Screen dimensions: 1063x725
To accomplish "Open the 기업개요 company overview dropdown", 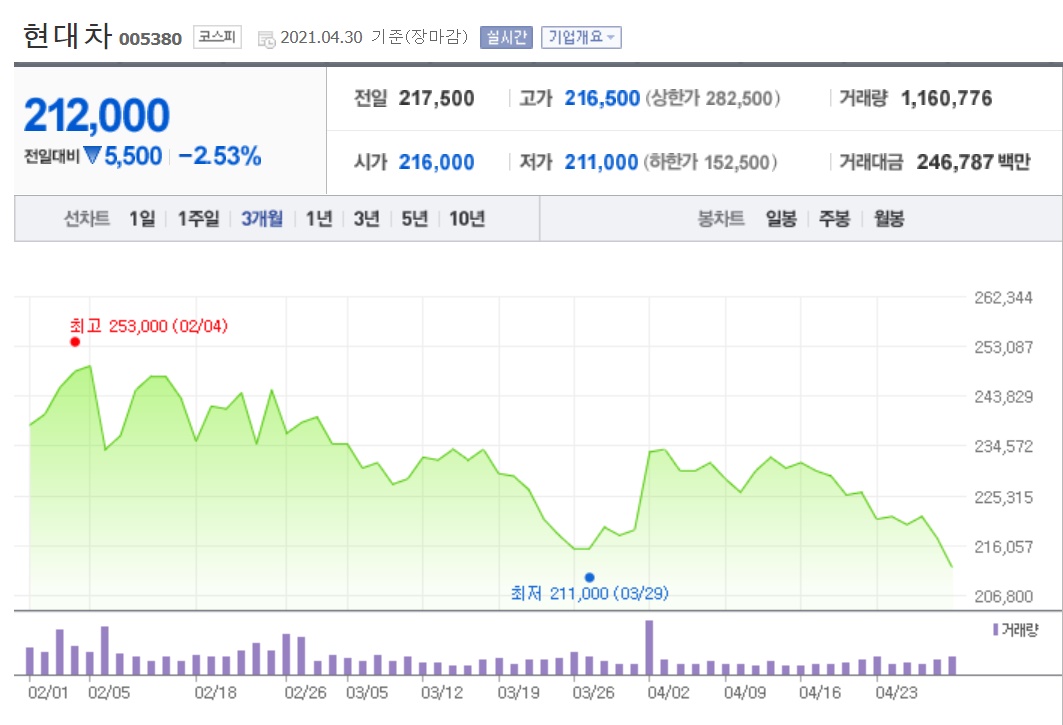I will [581, 37].
